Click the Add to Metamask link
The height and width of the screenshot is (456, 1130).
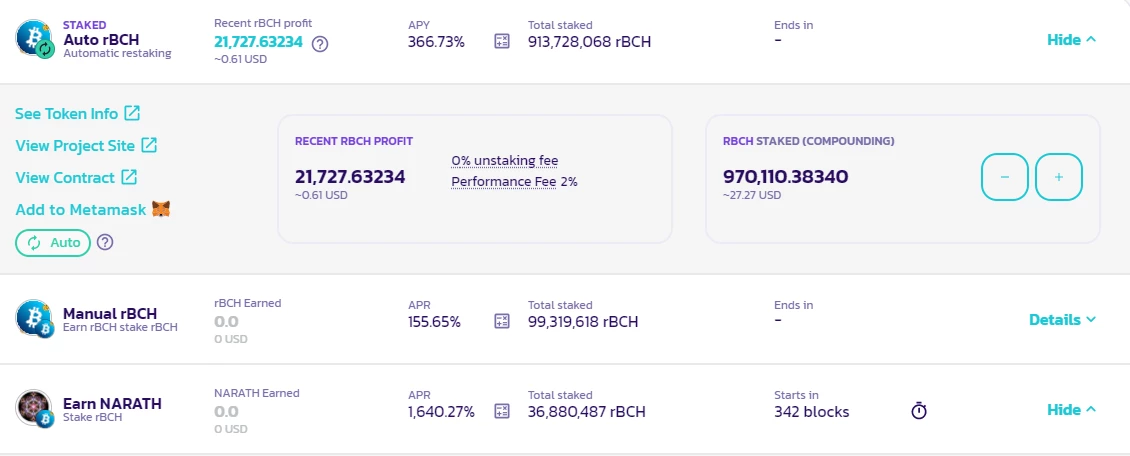click(x=93, y=210)
